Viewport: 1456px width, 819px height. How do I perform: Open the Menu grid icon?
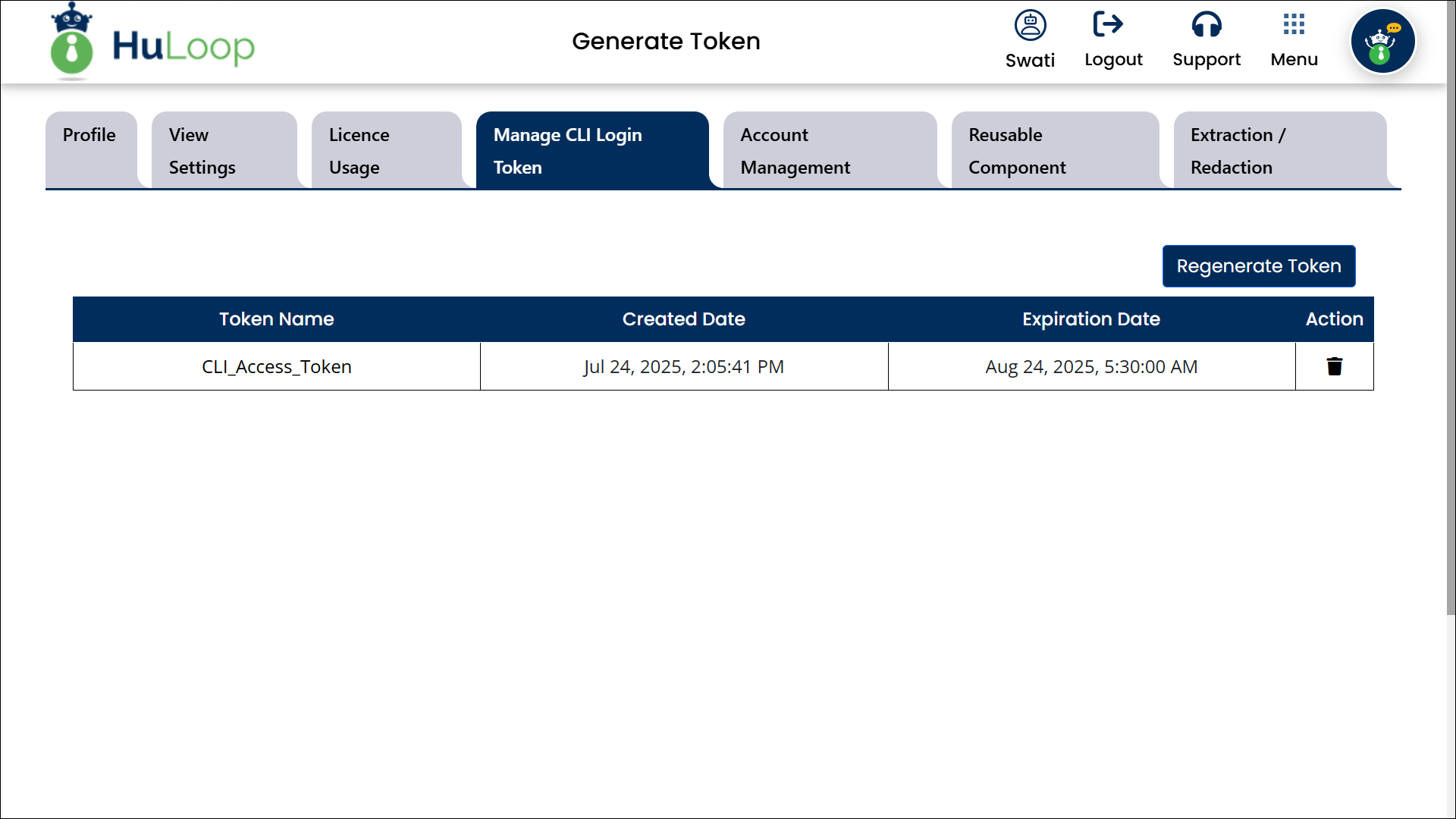[x=1294, y=25]
